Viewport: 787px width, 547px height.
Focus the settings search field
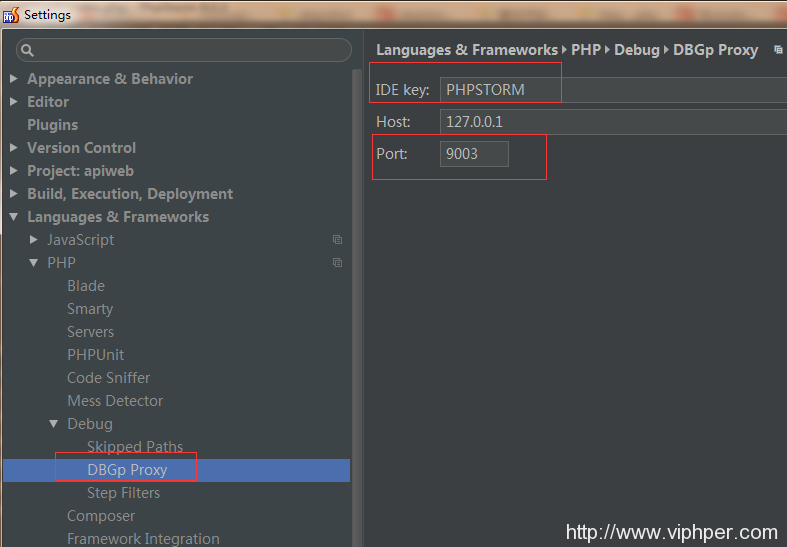184,50
